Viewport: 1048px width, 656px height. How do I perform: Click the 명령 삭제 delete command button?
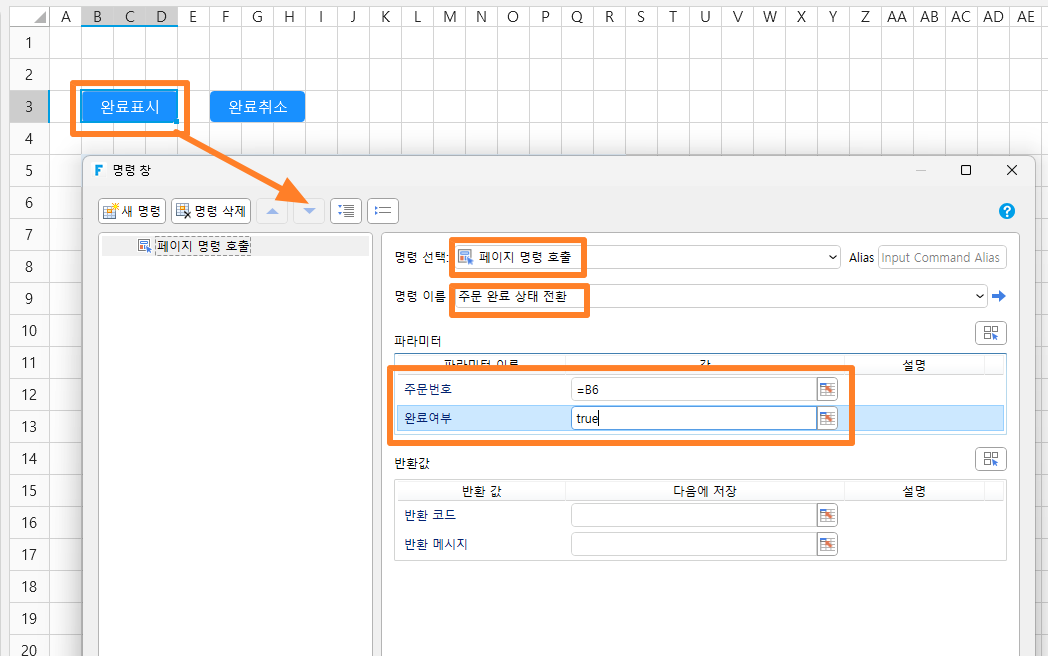coord(211,211)
